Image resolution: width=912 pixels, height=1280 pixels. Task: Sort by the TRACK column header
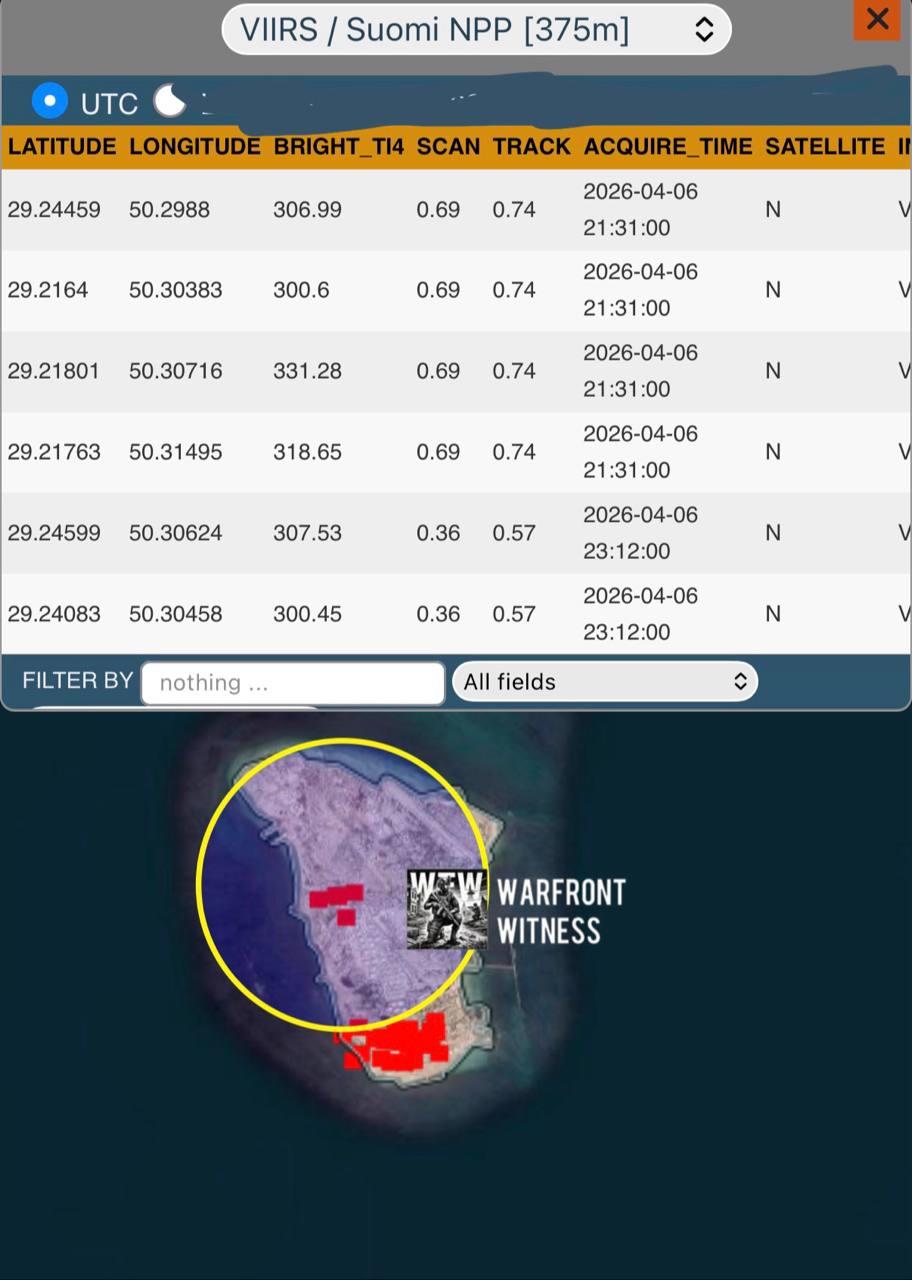click(531, 147)
